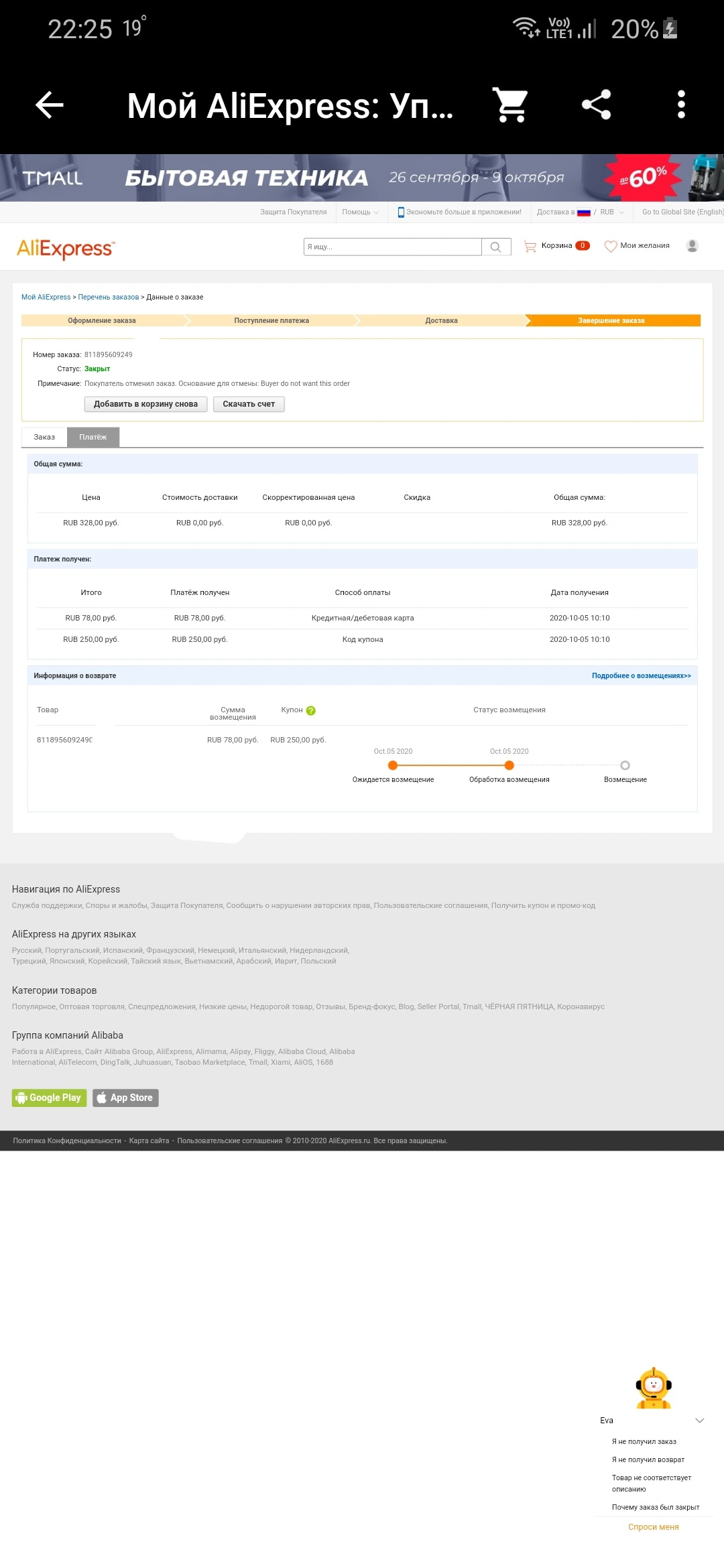Select Я не получил возврат in Eva
This screenshot has height=1568, width=724.
click(x=648, y=1459)
